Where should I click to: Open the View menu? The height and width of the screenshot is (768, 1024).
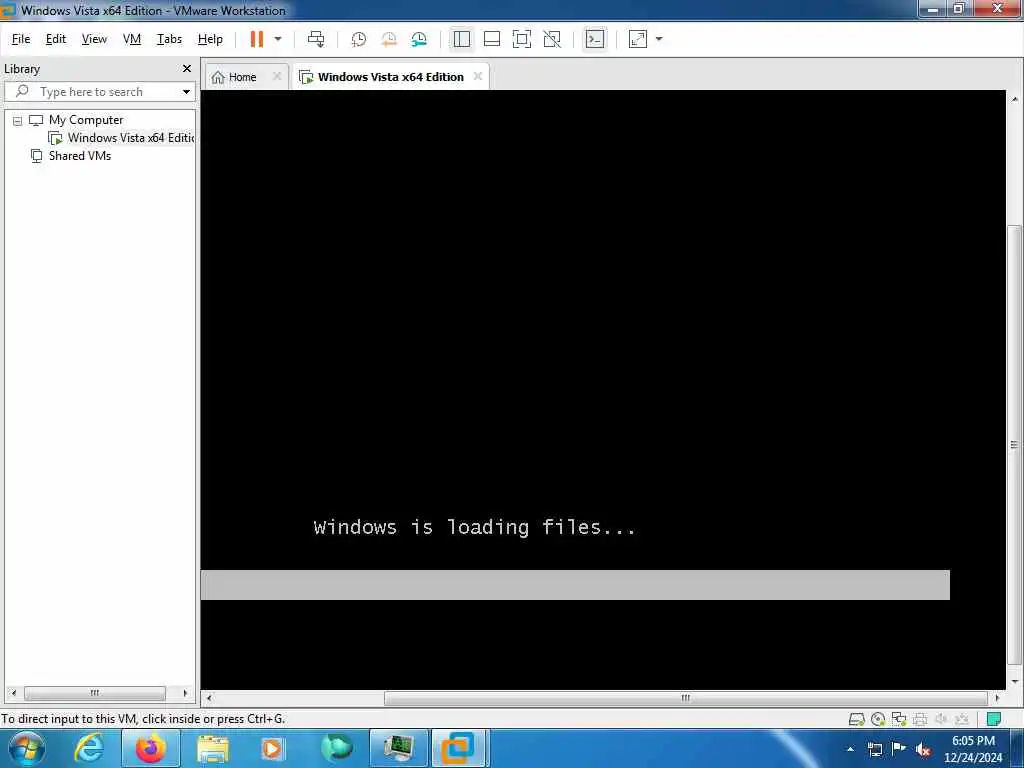(x=94, y=39)
